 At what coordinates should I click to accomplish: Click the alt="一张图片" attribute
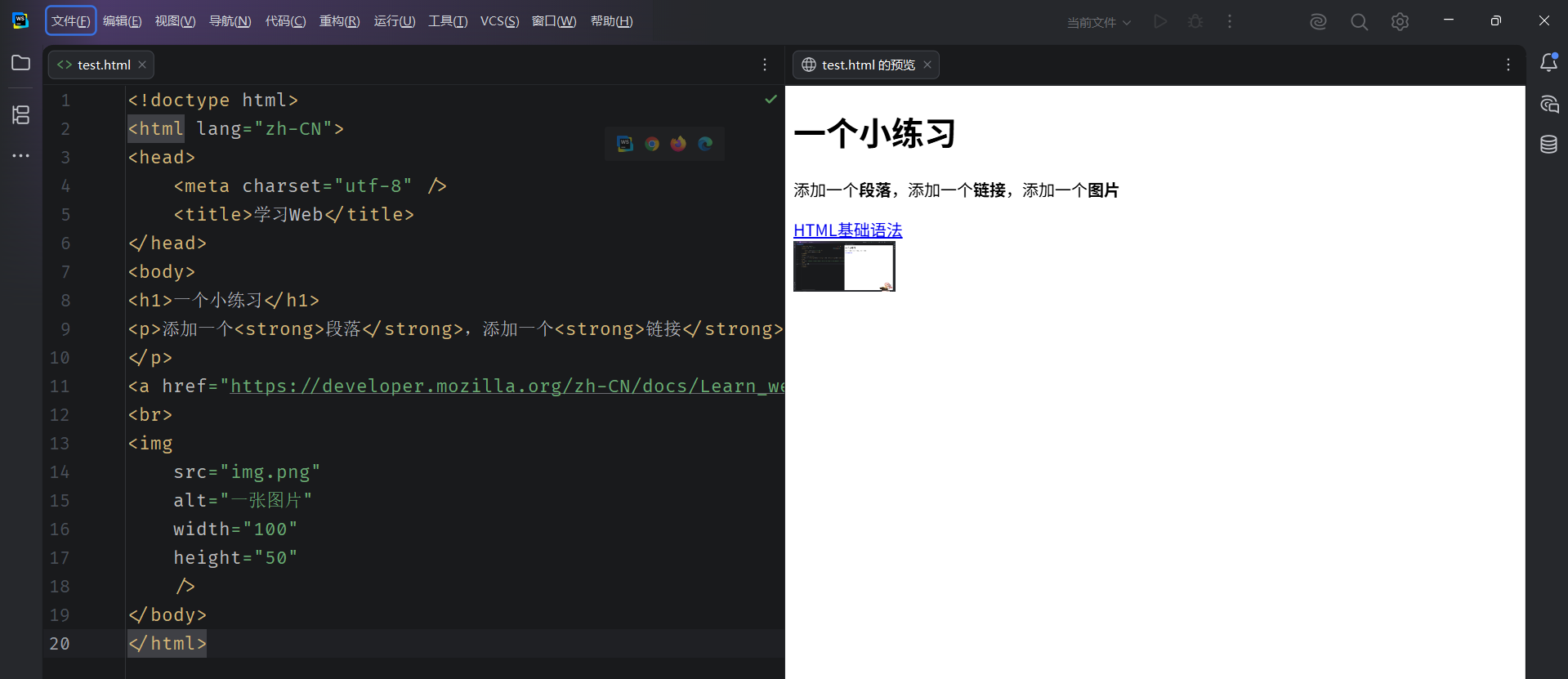click(x=243, y=501)
